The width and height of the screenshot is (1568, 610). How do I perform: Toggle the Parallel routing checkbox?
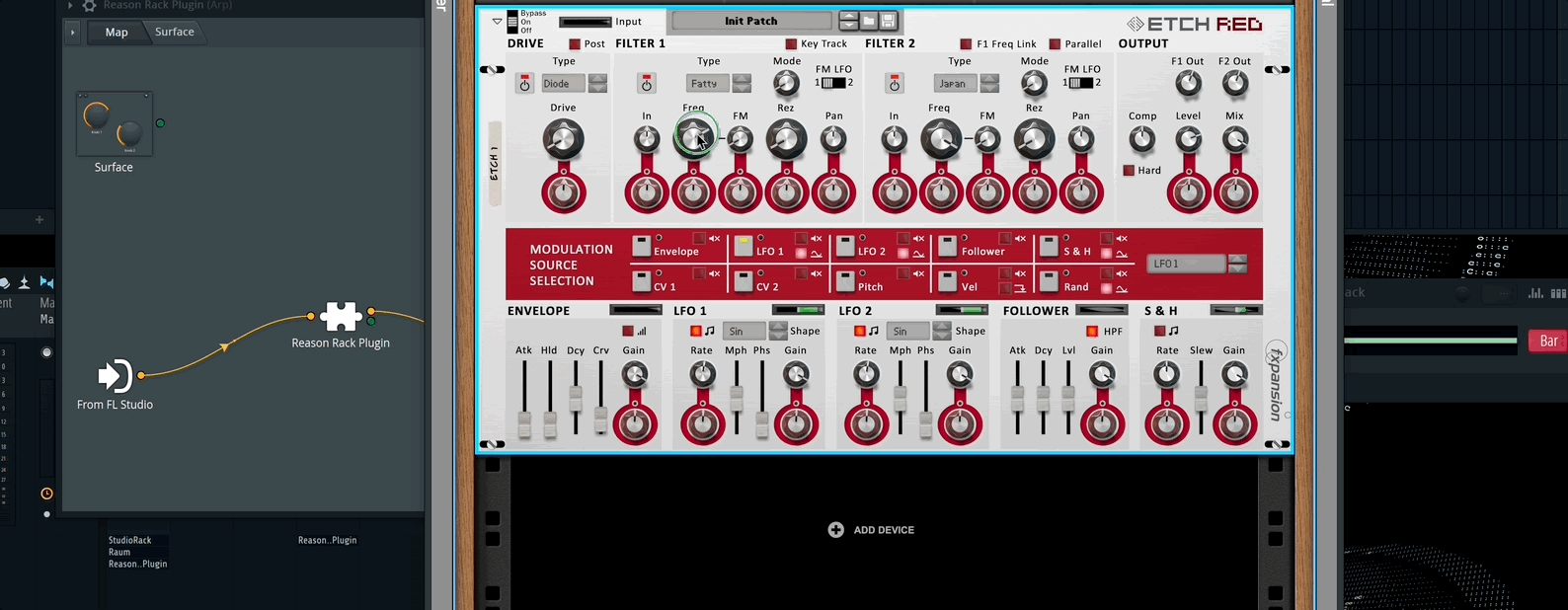pos(1055,44)
